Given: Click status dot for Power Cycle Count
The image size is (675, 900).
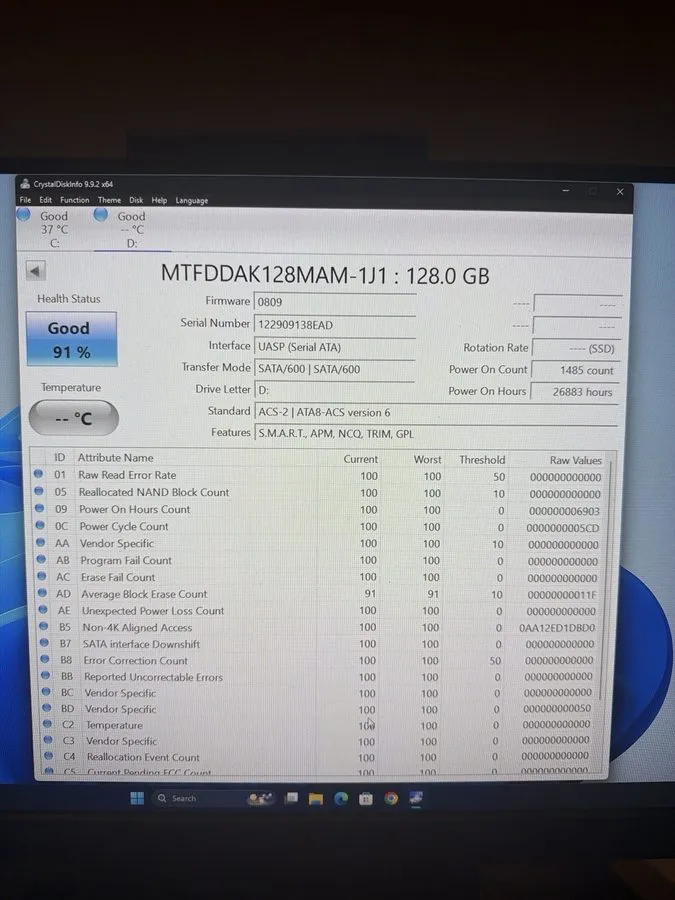Looking at the screenshot, I should click(x=40, y=525).
